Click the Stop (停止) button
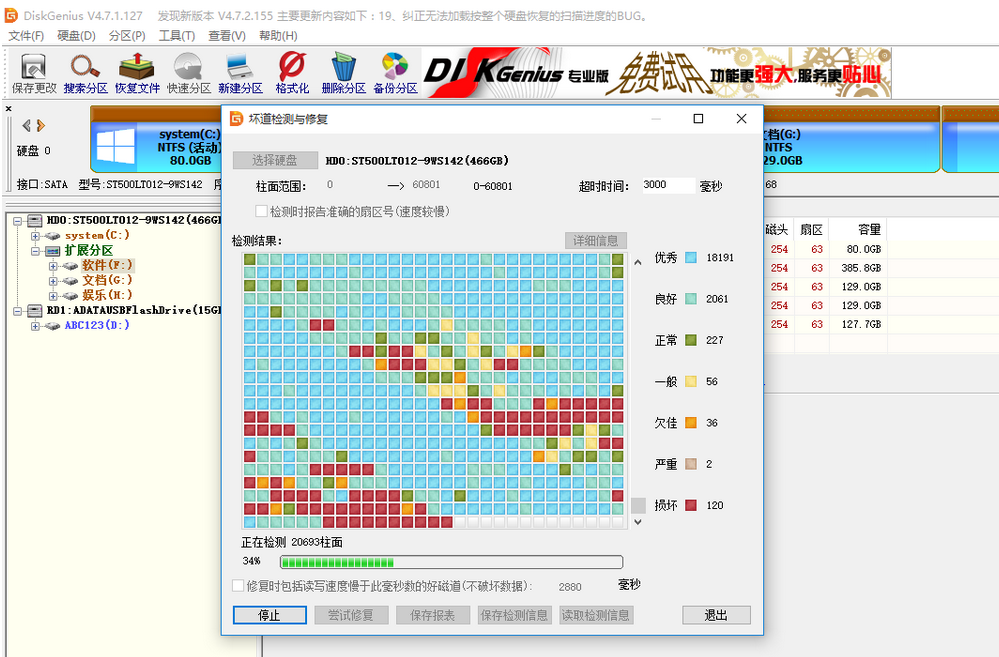This screenshot has height=657, width=999. tap(270, 615)
